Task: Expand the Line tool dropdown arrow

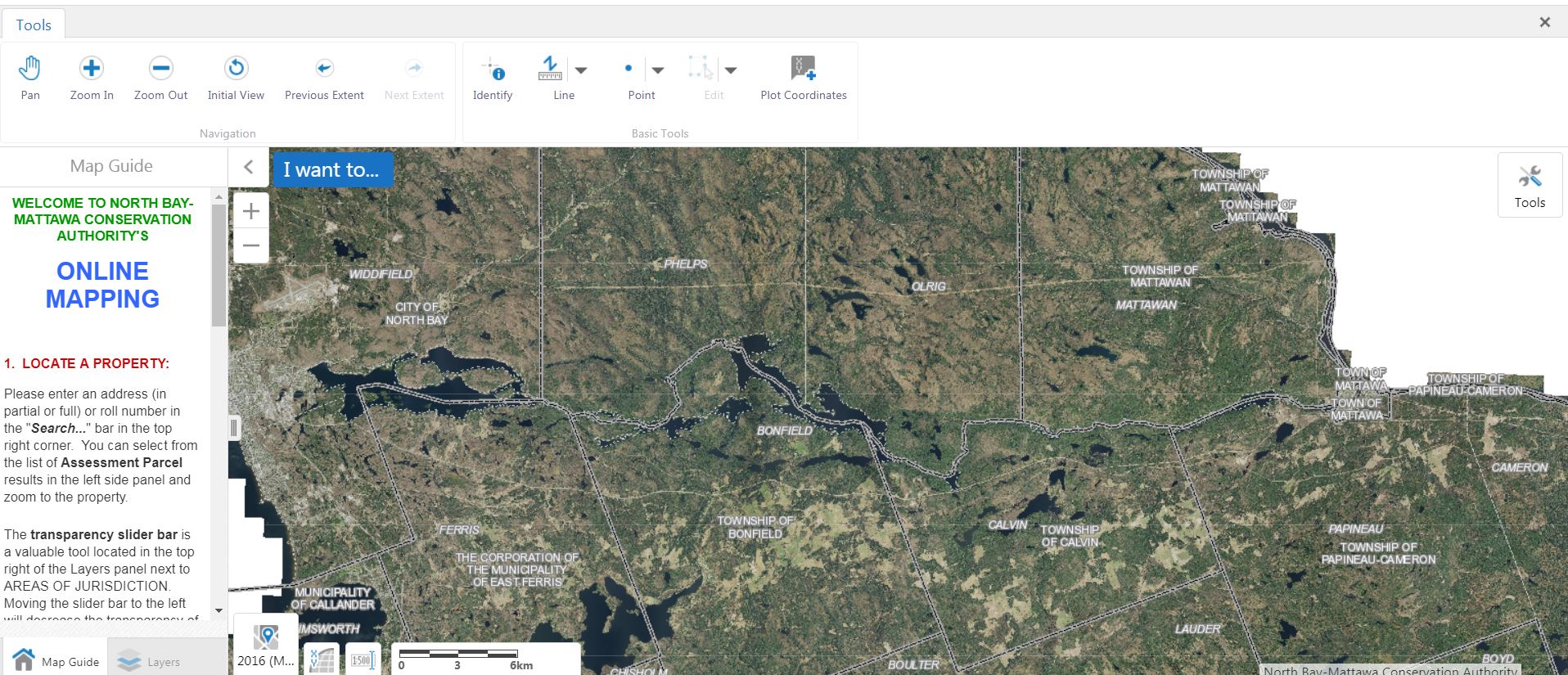Action: [x=581, y=70]
